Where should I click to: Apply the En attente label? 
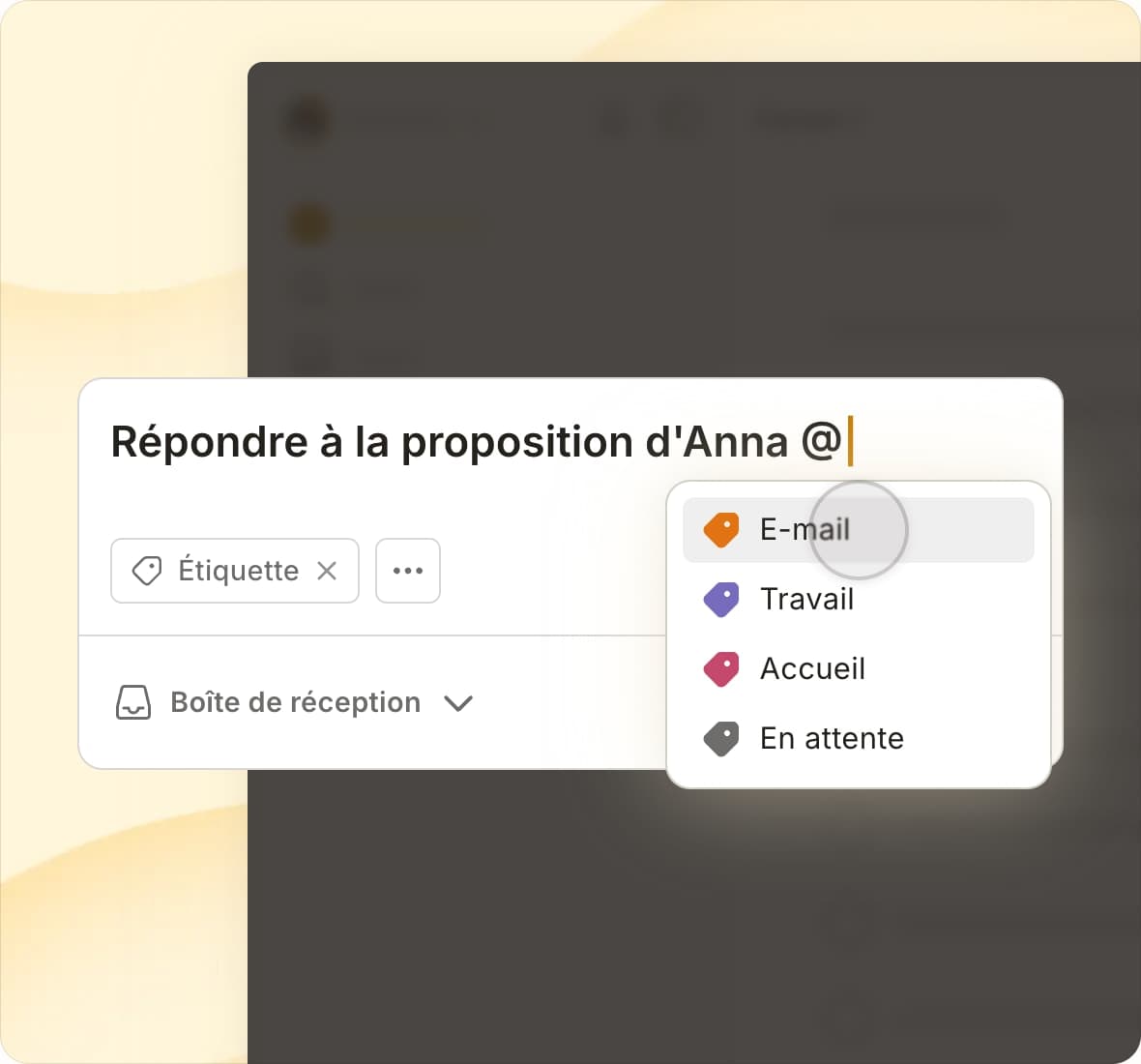(x=832, y=739)
